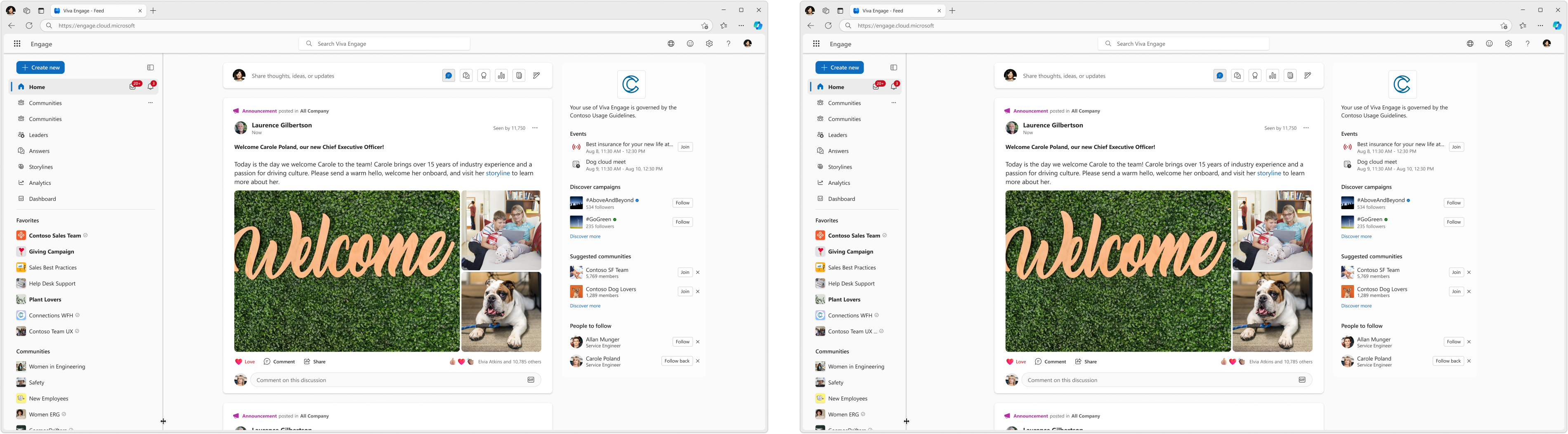Click Create new button in right window
The image size is (1568, 434).
click(840, 68)
